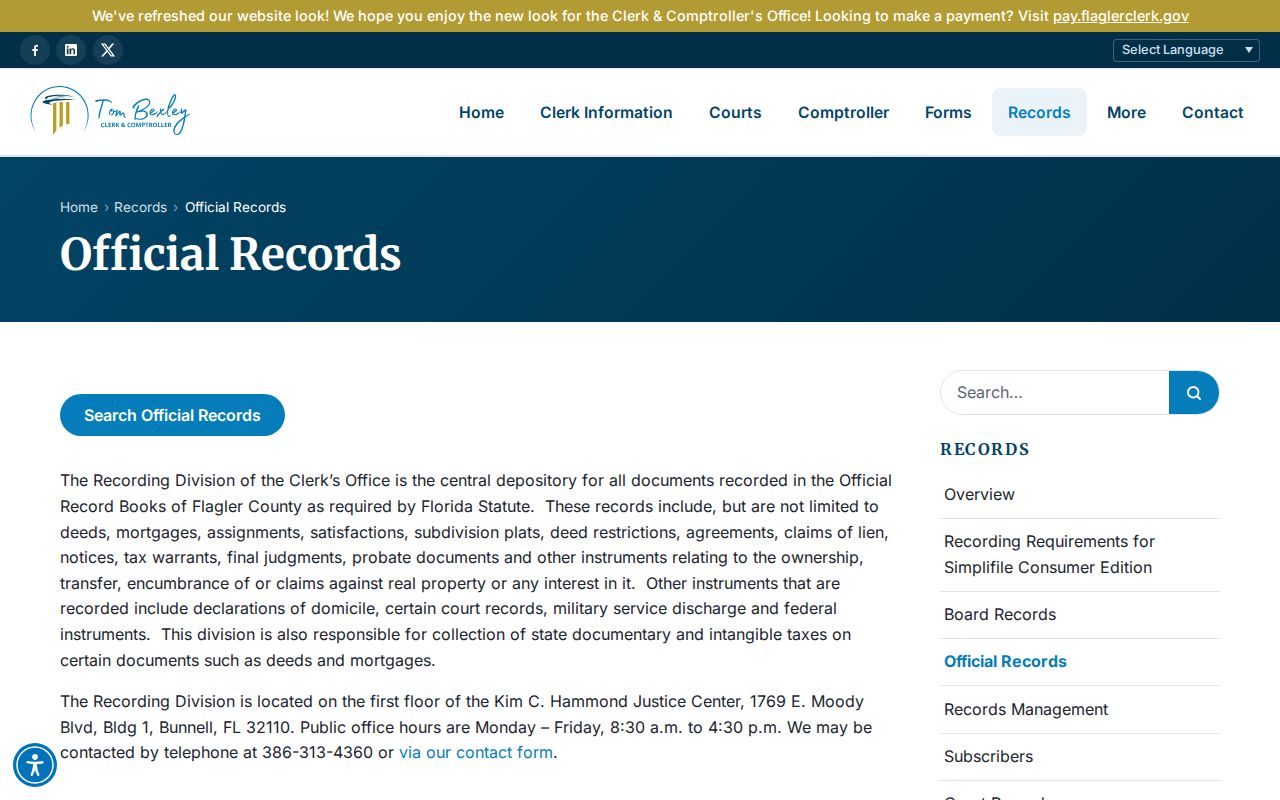The height and width of the screenshot is (800, 1280).
Task: Open the Clerk Information menu
Action: (606, 112)
